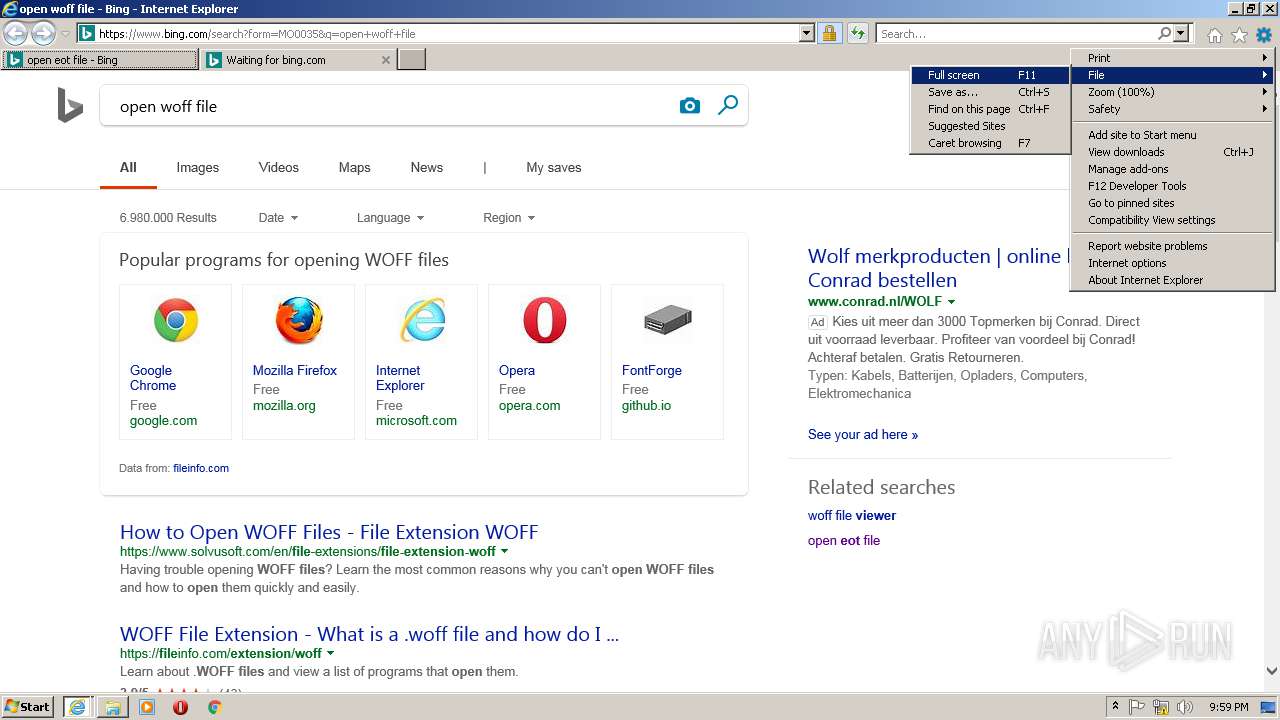Click the Bing logo
This screenshot has width=1280, height=720.
(x=70, y=106)
